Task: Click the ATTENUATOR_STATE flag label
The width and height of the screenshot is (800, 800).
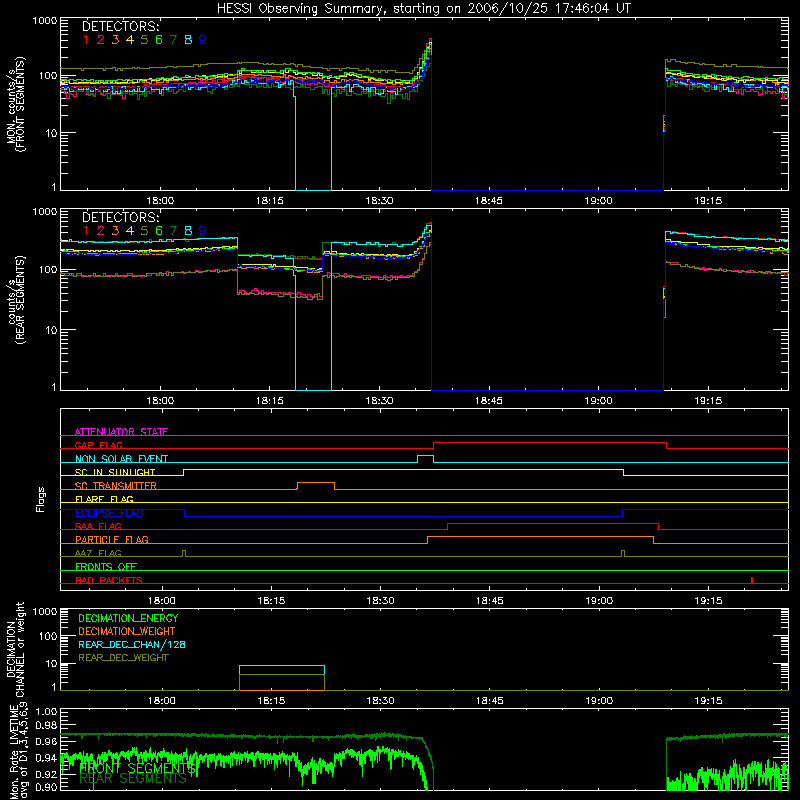Action: point(121,432)
